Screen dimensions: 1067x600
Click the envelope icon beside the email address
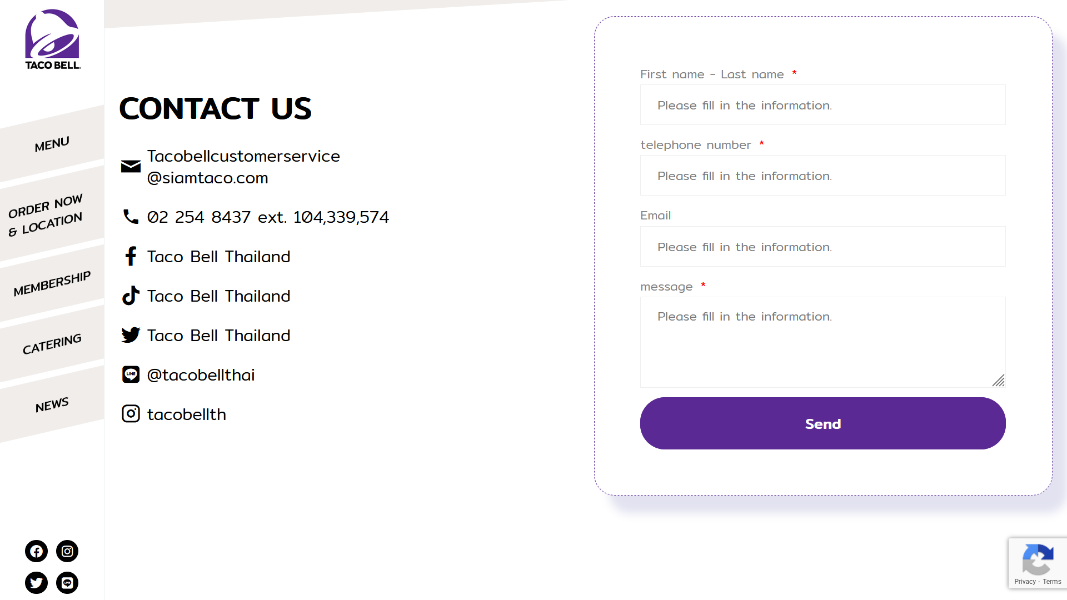pos(131,166)
